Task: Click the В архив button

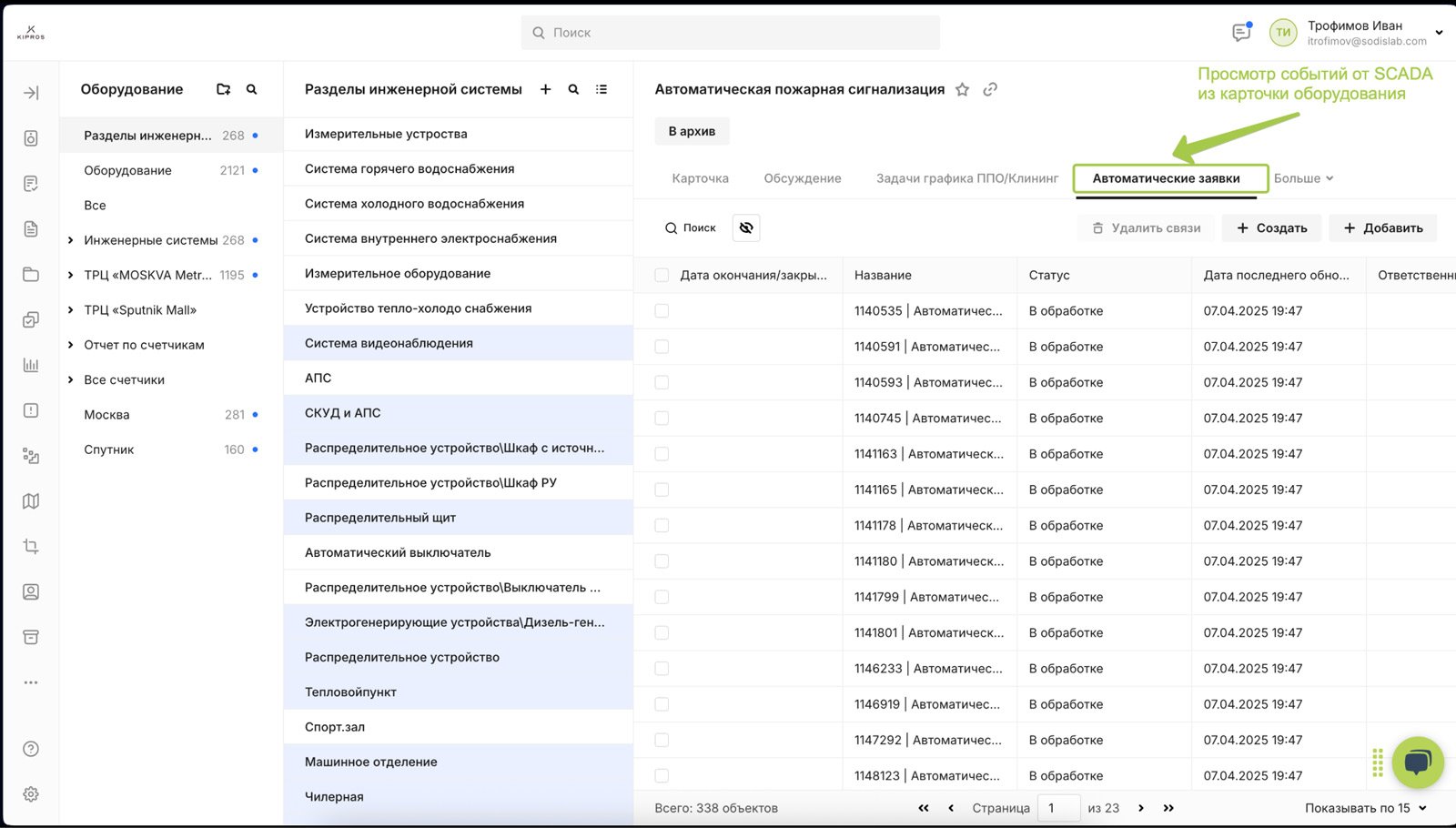Action: pos(692,131)
